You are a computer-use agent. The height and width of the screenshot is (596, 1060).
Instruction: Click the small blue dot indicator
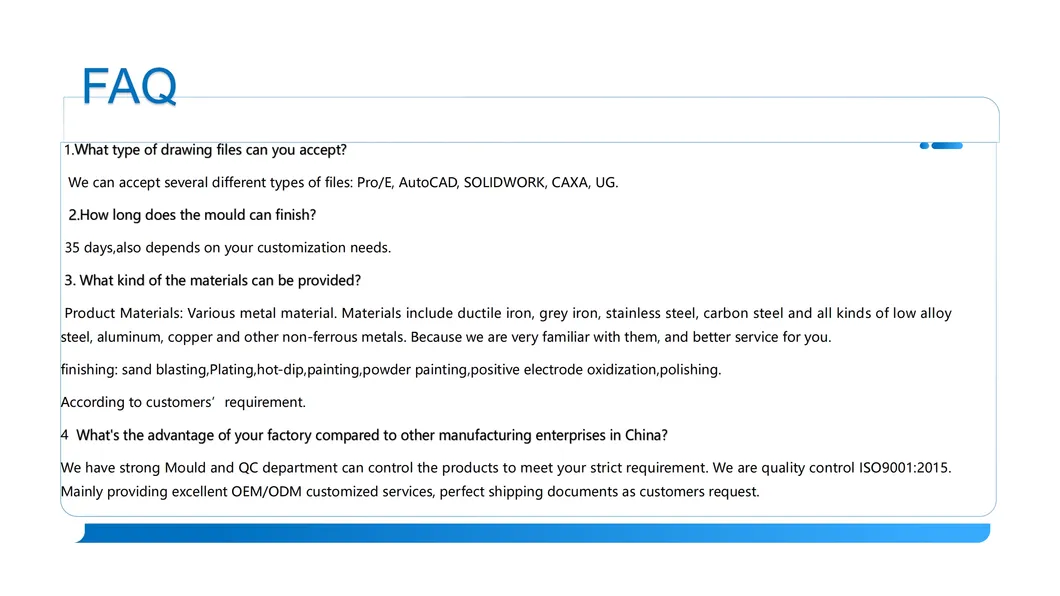tap(924, 146)
